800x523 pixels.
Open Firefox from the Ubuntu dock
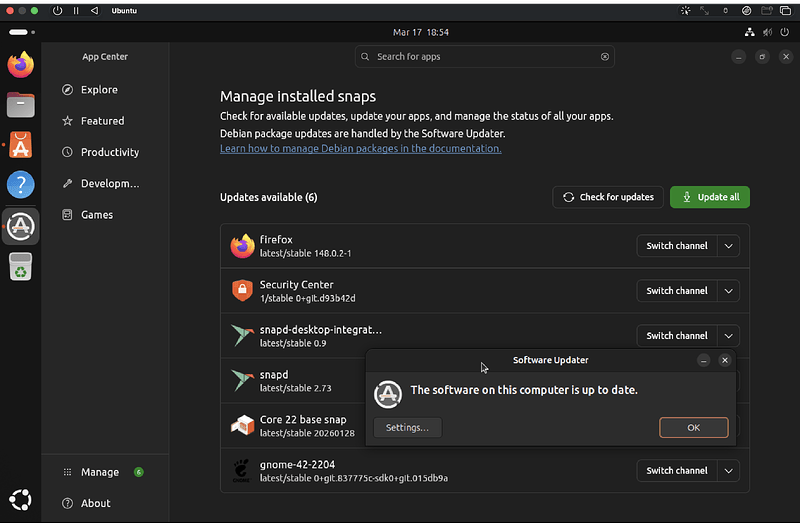pos(20,65)
